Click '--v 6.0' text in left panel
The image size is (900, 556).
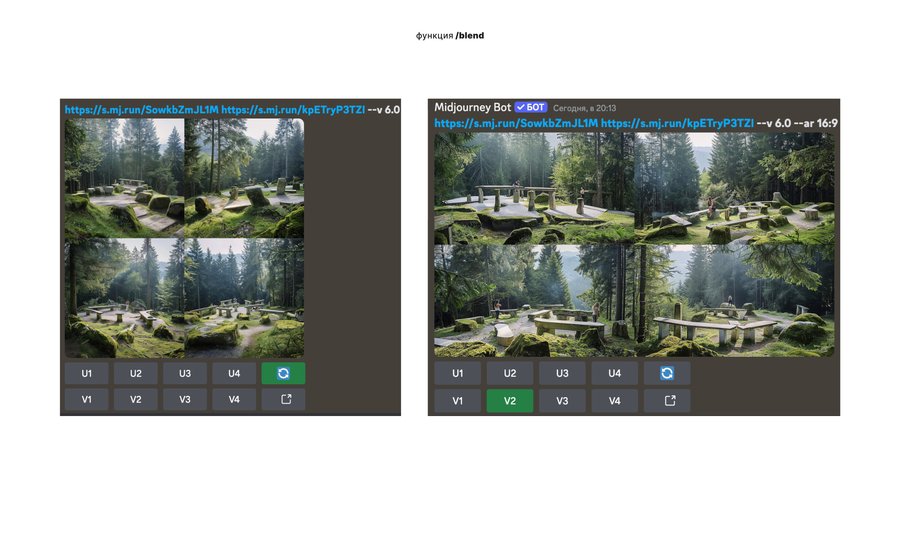click(x=383, y=110)
